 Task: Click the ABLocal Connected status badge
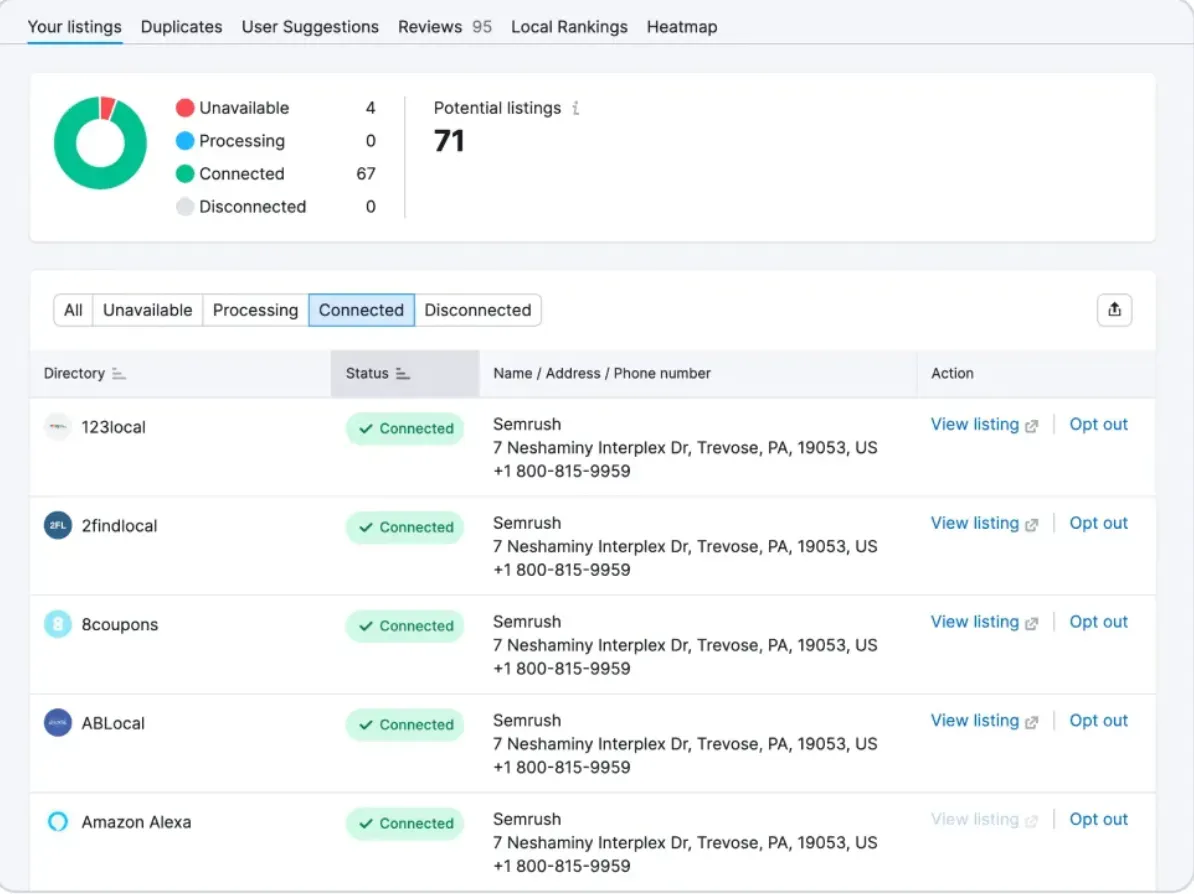[x=405, y=724]
